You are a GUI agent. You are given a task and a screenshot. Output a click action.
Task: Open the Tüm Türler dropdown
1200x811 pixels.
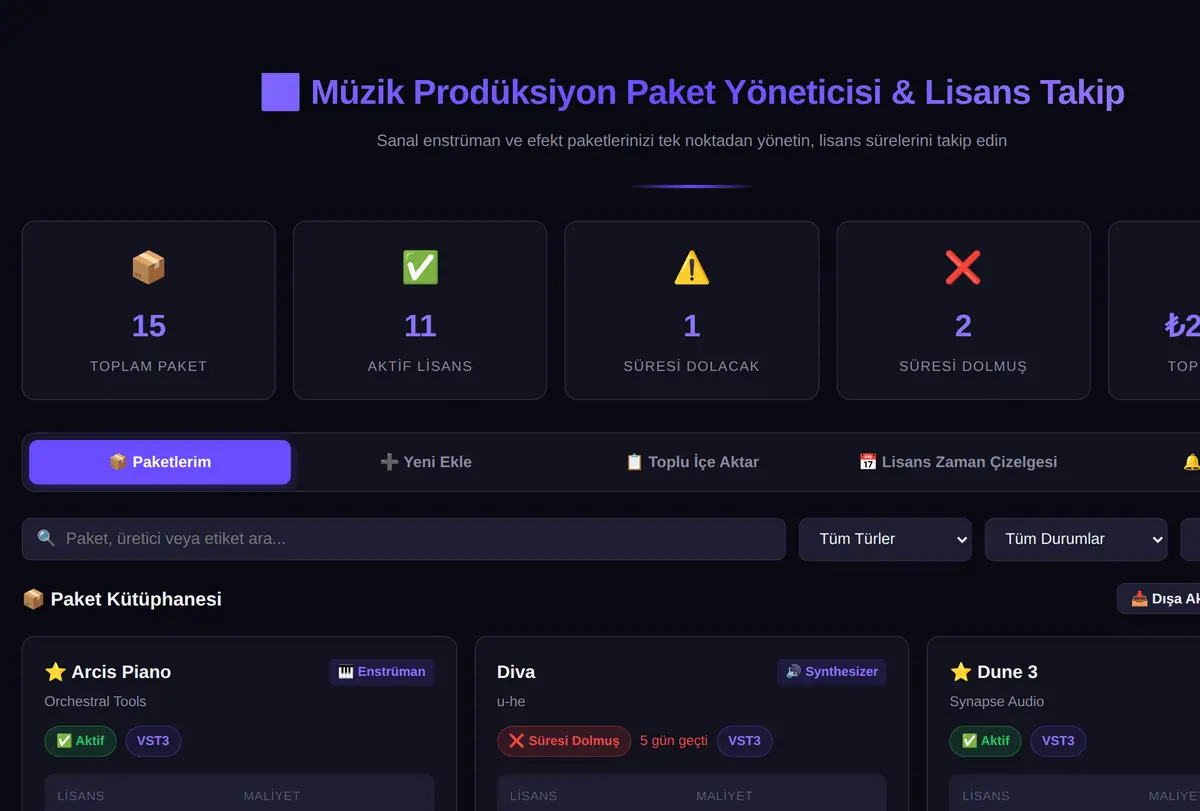coord(885,539)
